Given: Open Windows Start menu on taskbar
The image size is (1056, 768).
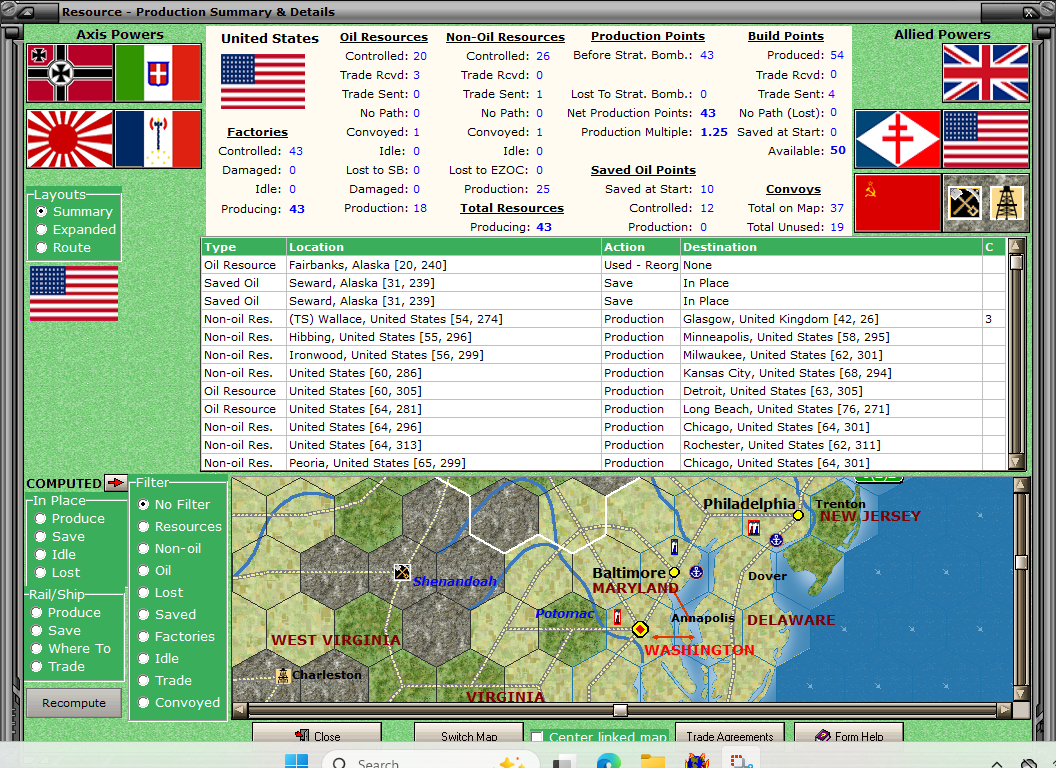Looking at the screenshot, I should point(296,761).
